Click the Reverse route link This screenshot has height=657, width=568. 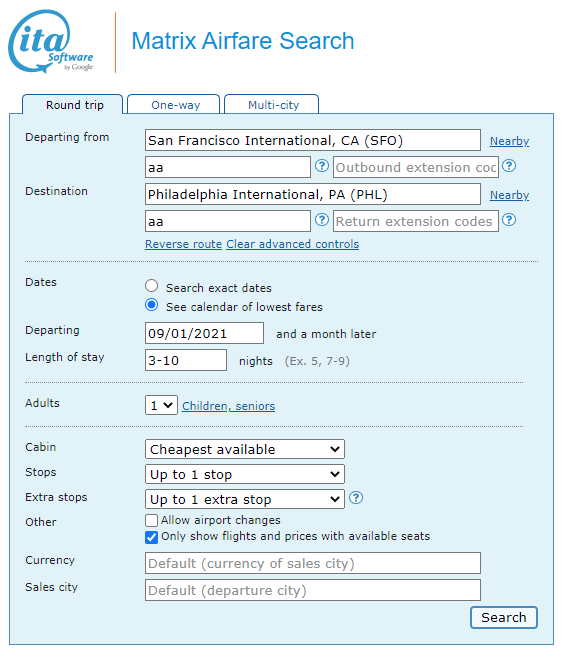click(x=183, y=244)
